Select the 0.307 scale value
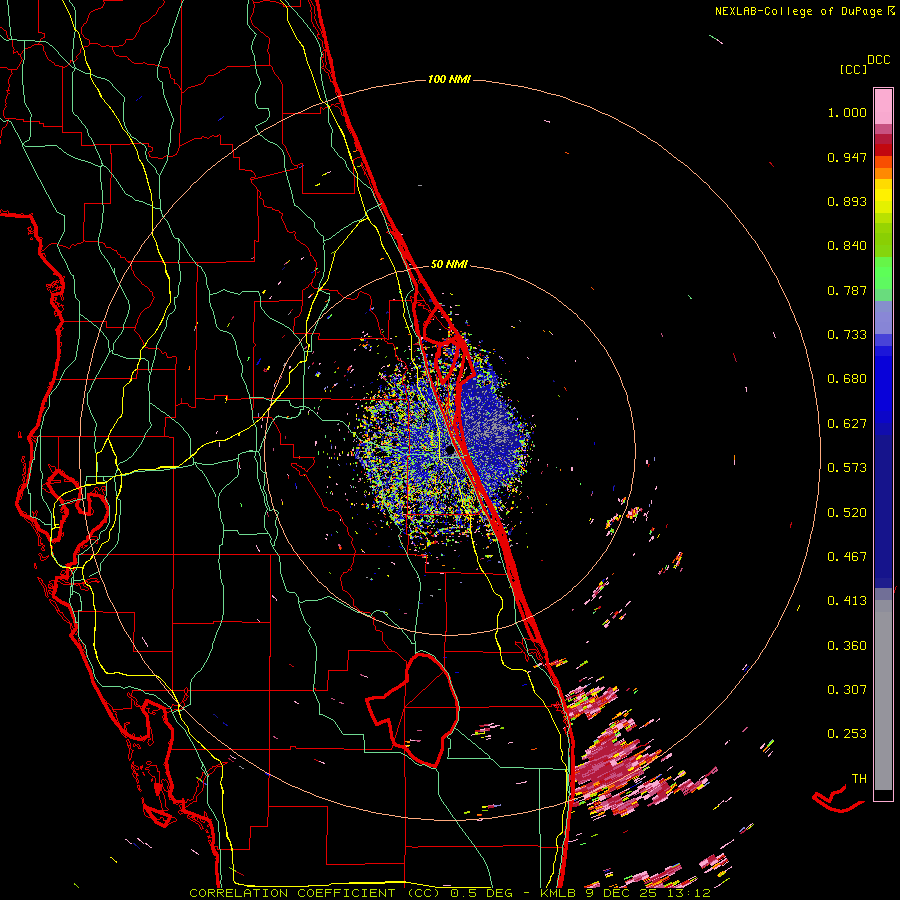Viewport: 900px width, 900px height. coord(847,690)
